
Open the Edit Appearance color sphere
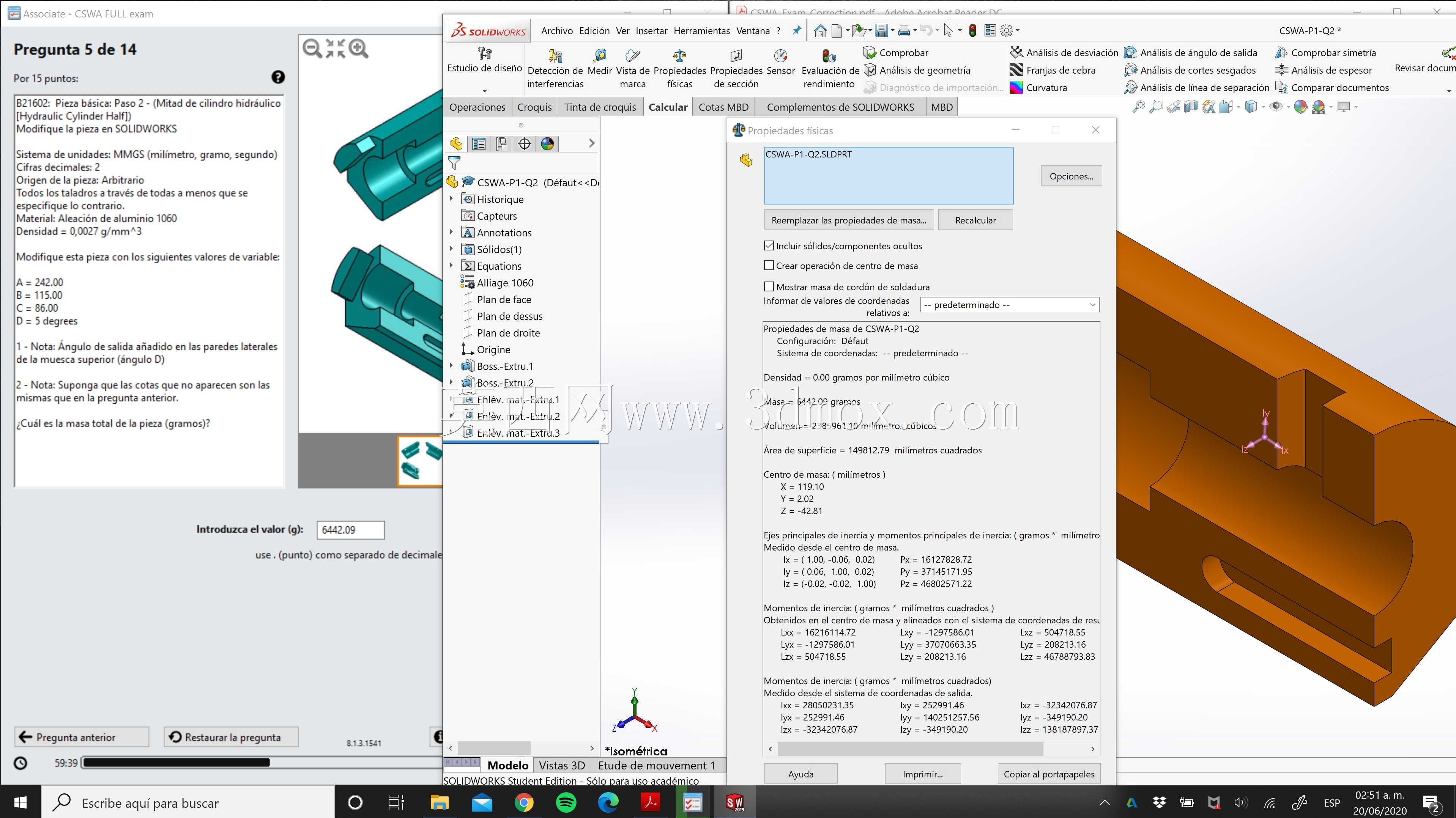[1300, 107]
